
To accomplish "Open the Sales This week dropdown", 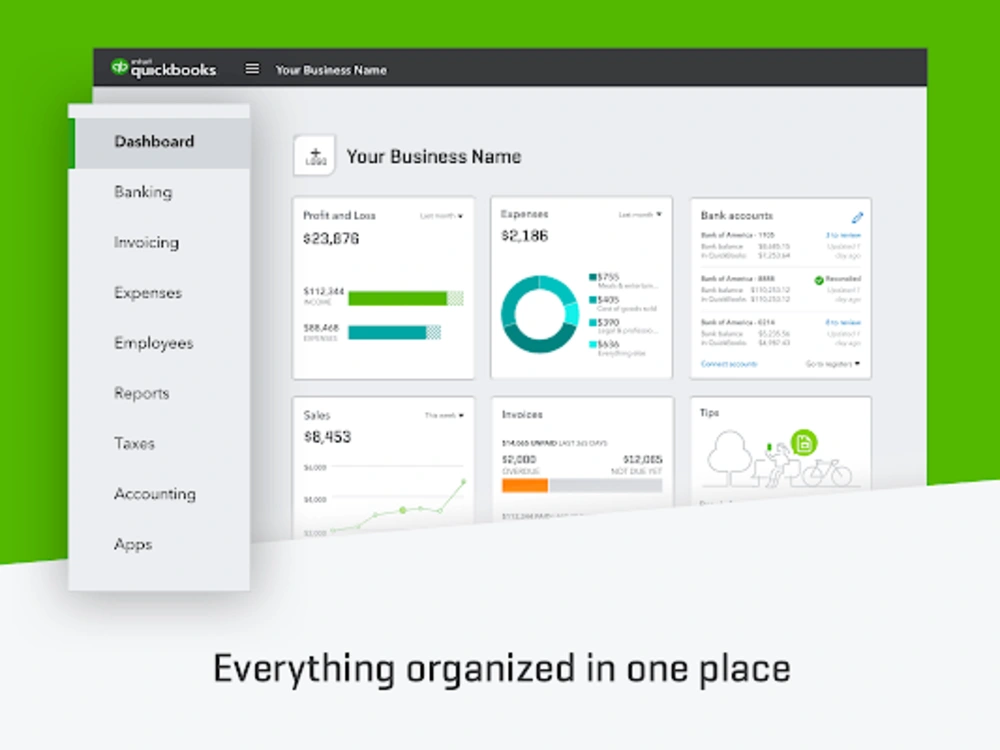I will point(444,415).
